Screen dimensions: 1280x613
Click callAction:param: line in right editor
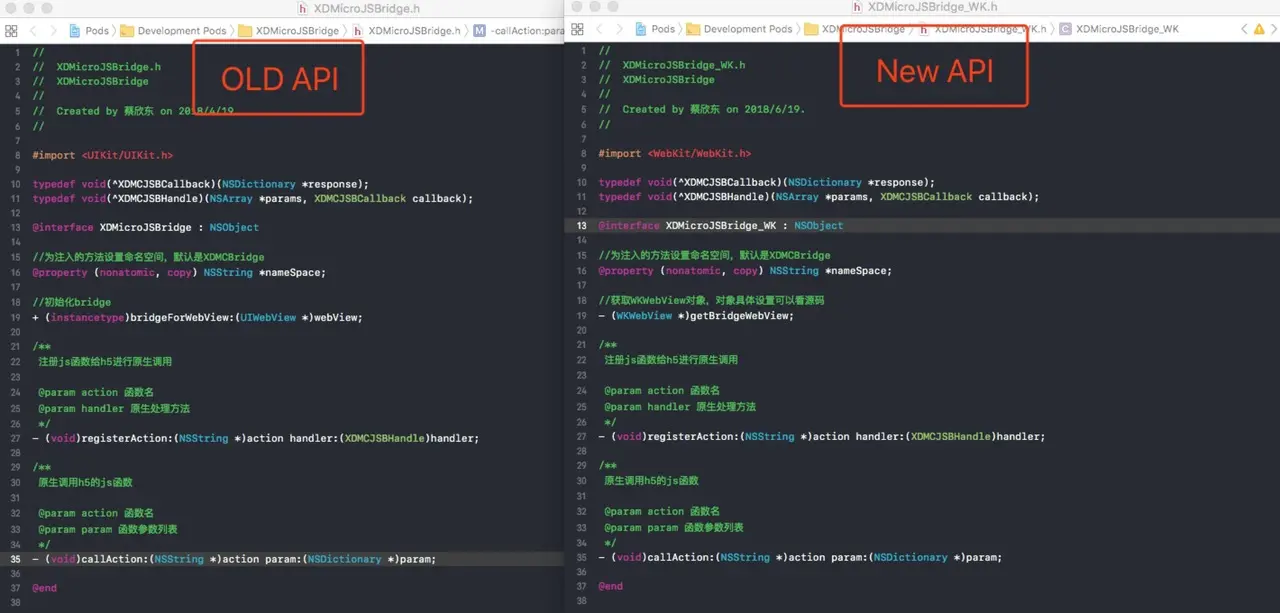pyautogui.click(x=800, y=557)
